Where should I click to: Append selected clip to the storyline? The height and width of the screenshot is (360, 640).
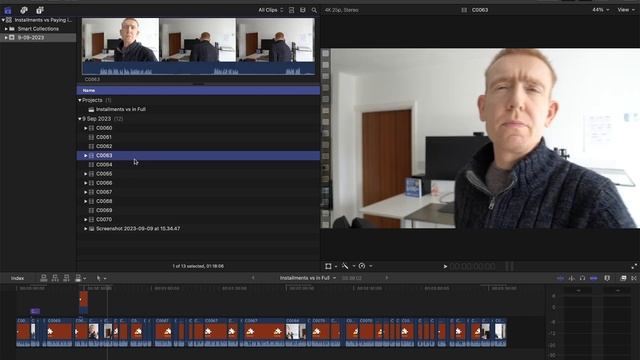coord(66,278)
